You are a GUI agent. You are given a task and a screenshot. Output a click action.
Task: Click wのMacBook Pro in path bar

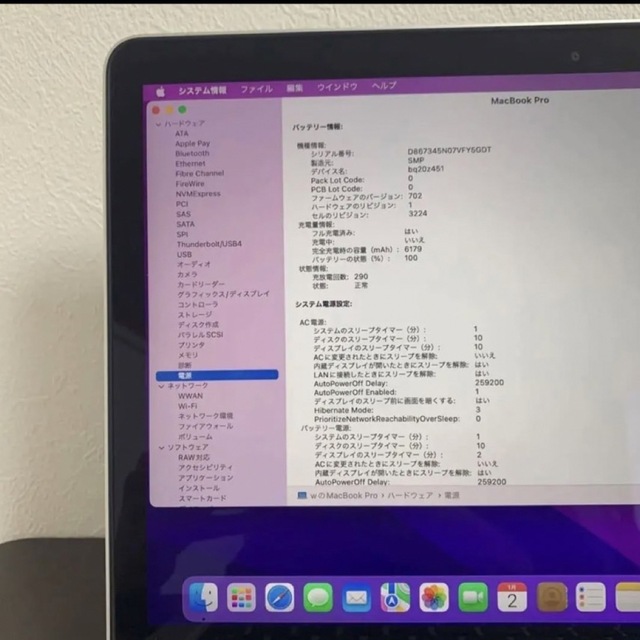point(344,496)
